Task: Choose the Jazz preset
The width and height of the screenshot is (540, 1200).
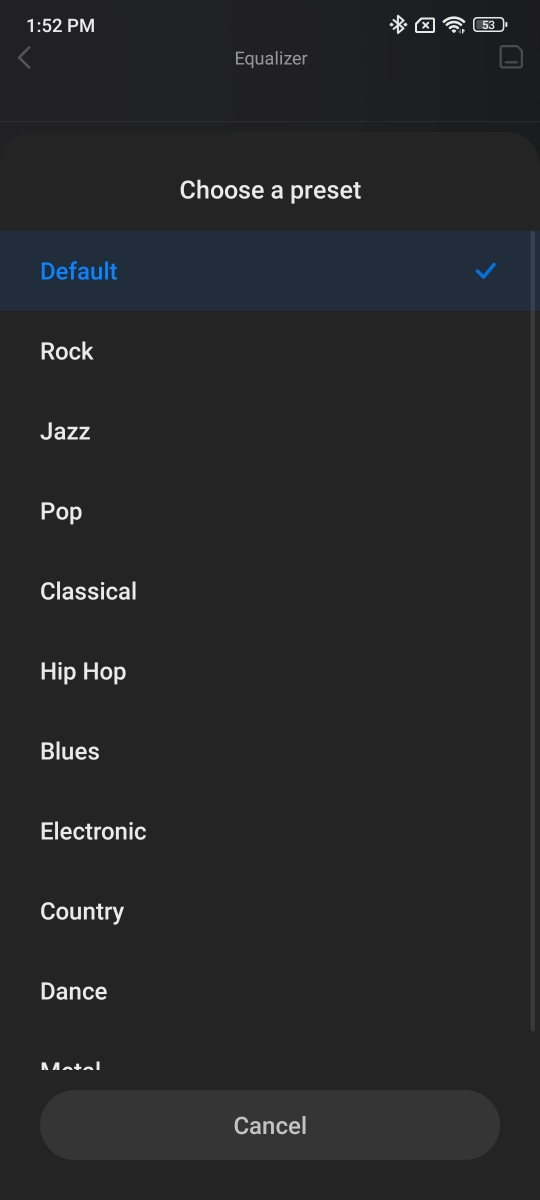Action: click(270, 431)
